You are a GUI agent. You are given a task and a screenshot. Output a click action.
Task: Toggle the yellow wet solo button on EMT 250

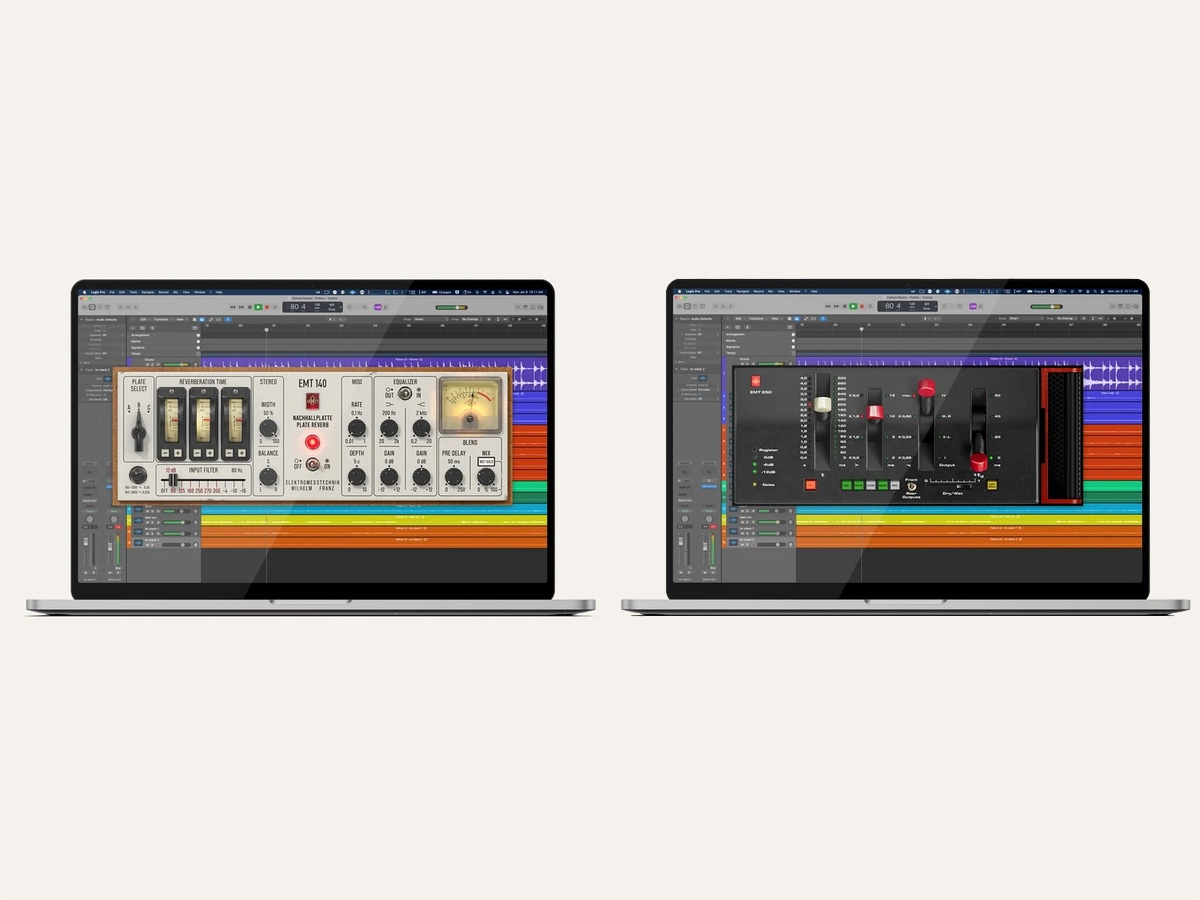[992, 485]
